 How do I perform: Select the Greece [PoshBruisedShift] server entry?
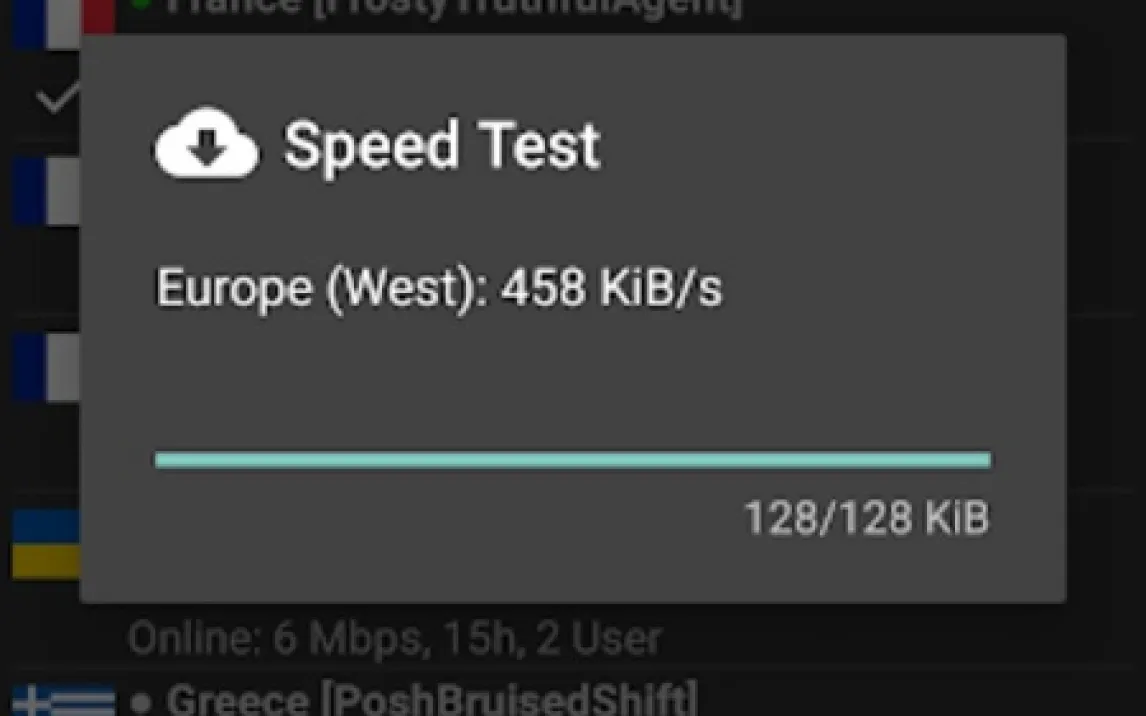point(430,699)
